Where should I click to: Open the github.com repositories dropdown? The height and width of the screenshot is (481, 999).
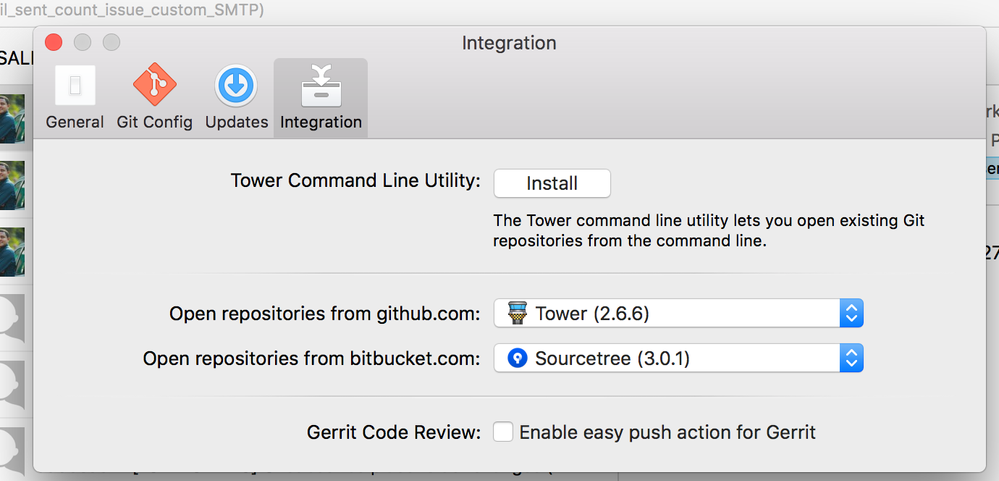pos(679,313)
